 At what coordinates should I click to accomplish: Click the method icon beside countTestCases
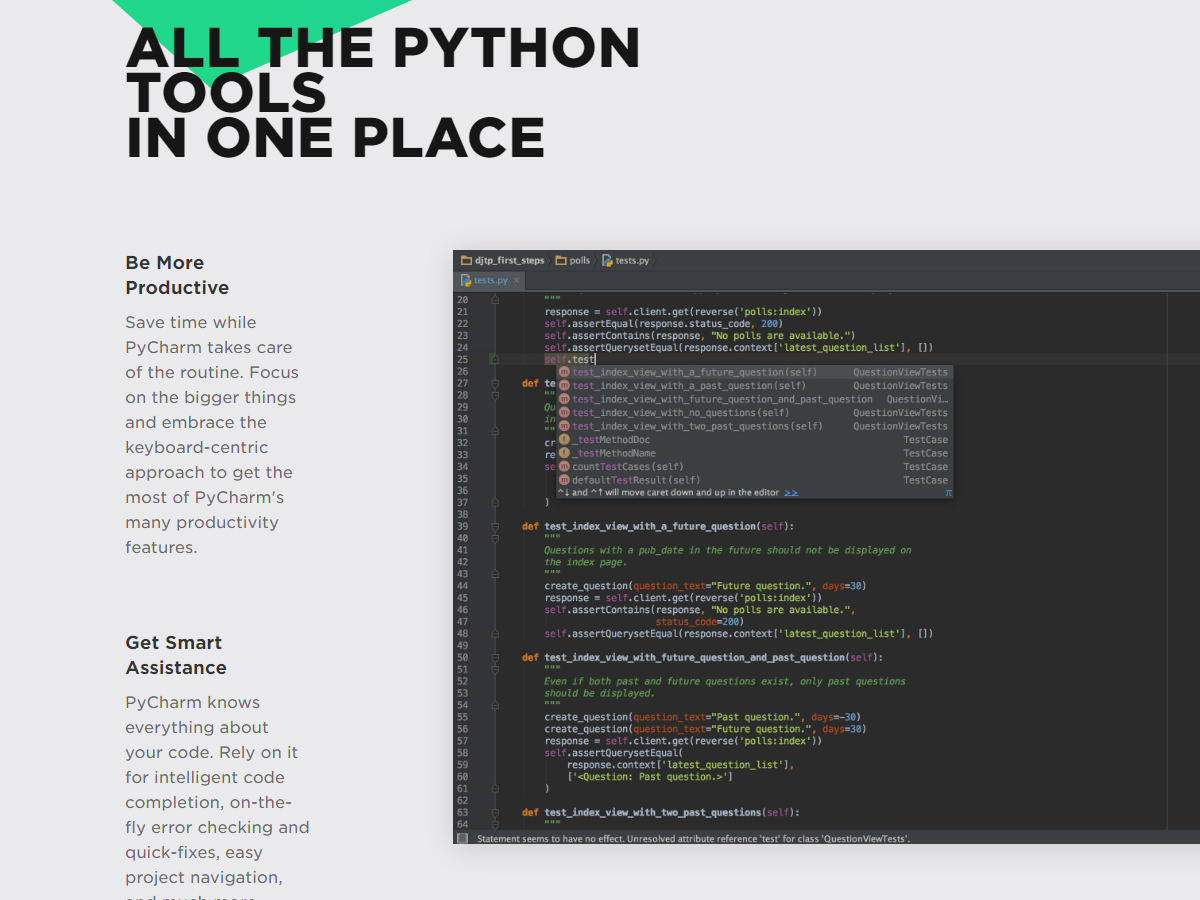pos(564,467)
